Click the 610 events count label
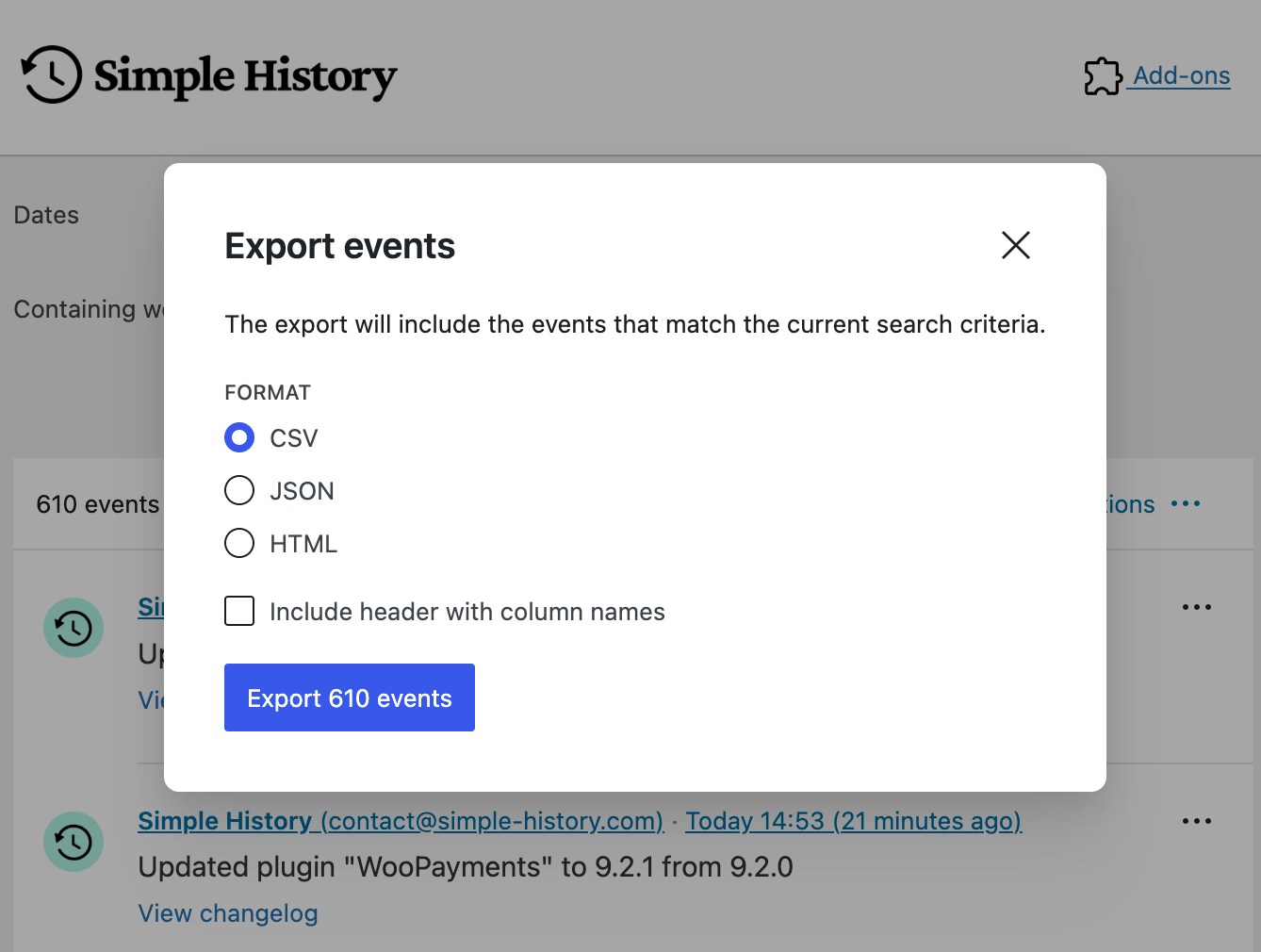The width and height of the screenshot is (1261, 952). 98,504
